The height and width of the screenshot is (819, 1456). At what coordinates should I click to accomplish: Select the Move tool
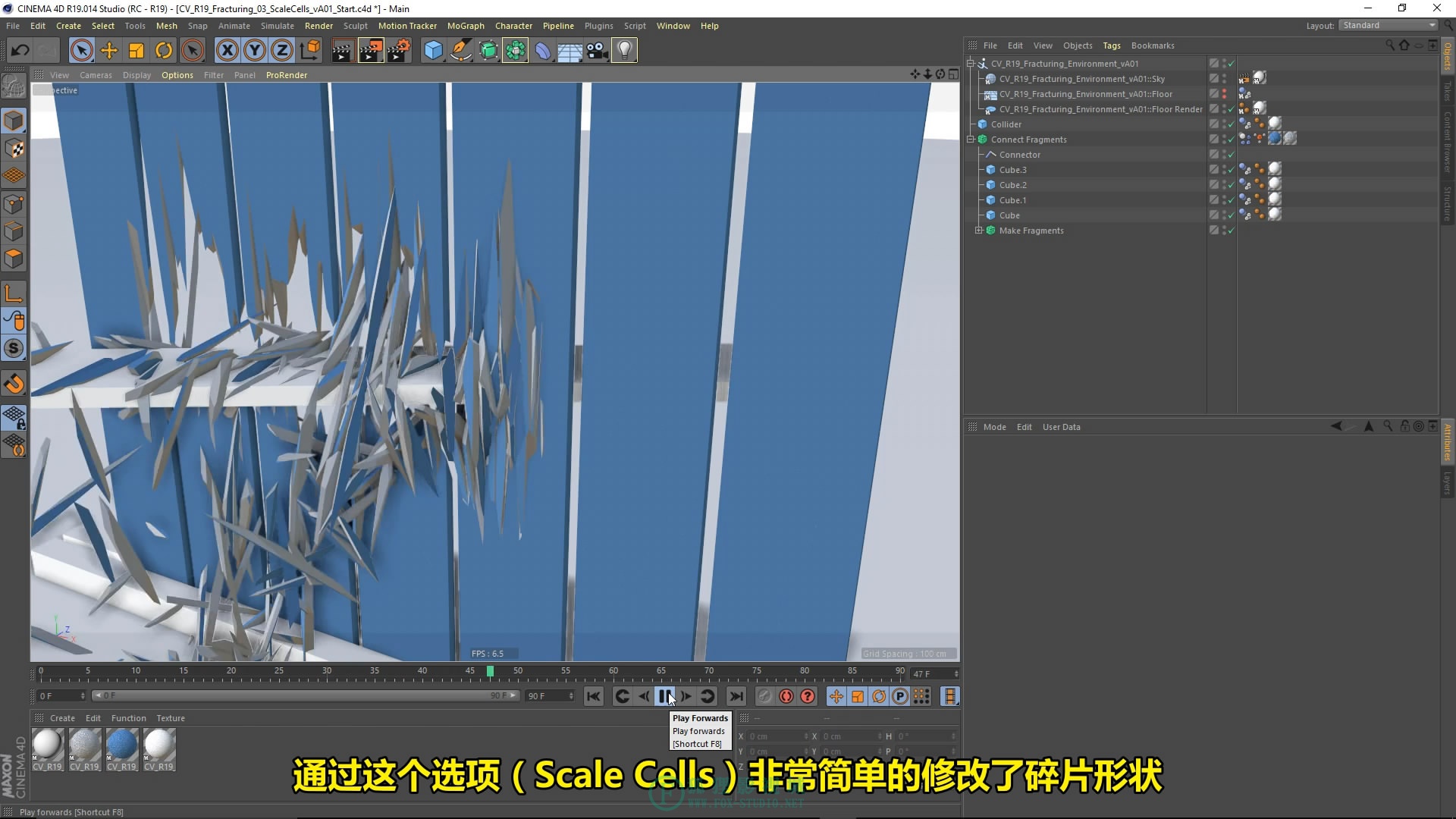(109, 51)
